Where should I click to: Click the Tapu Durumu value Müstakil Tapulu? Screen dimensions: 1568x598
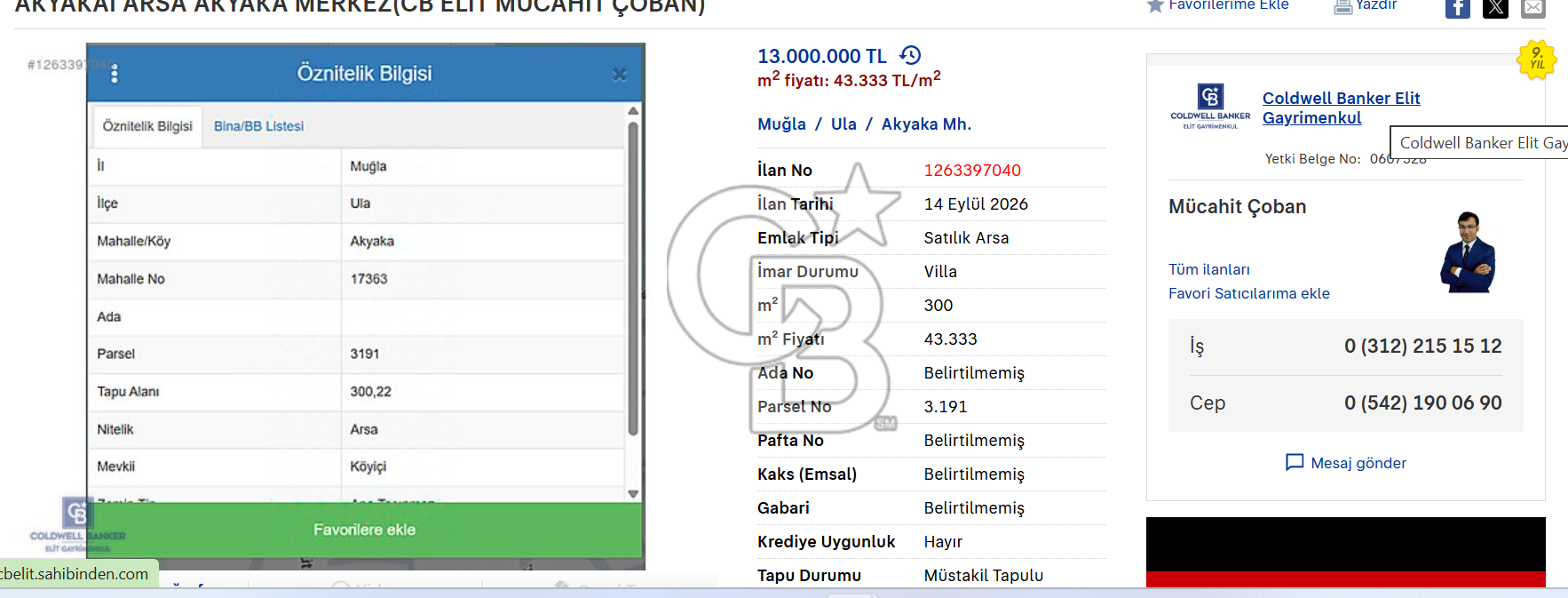click(x=983, y=576)
